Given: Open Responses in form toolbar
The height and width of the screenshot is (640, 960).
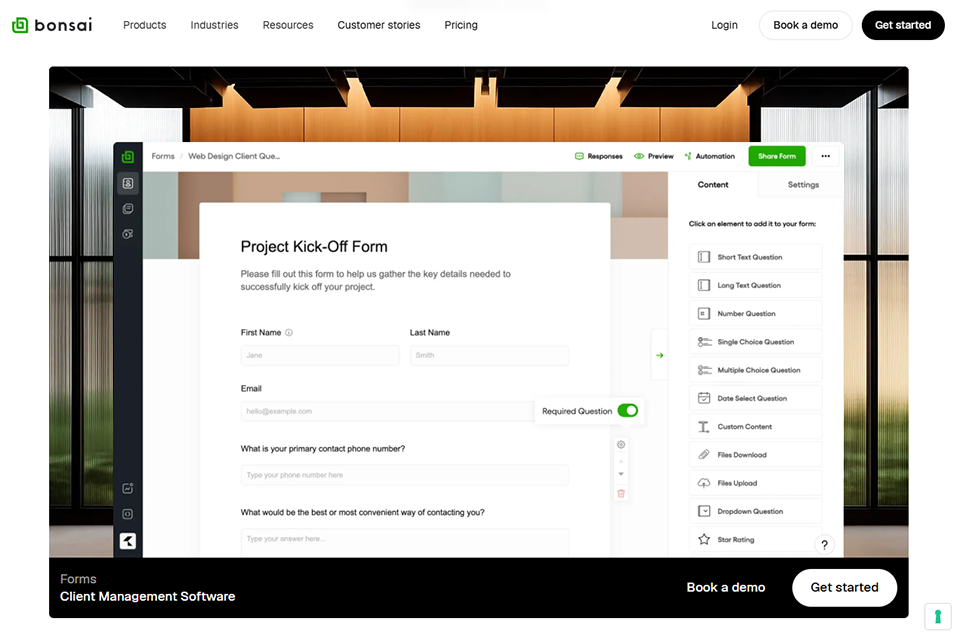Looking at the screenshot, I should (x=598, y=156).
